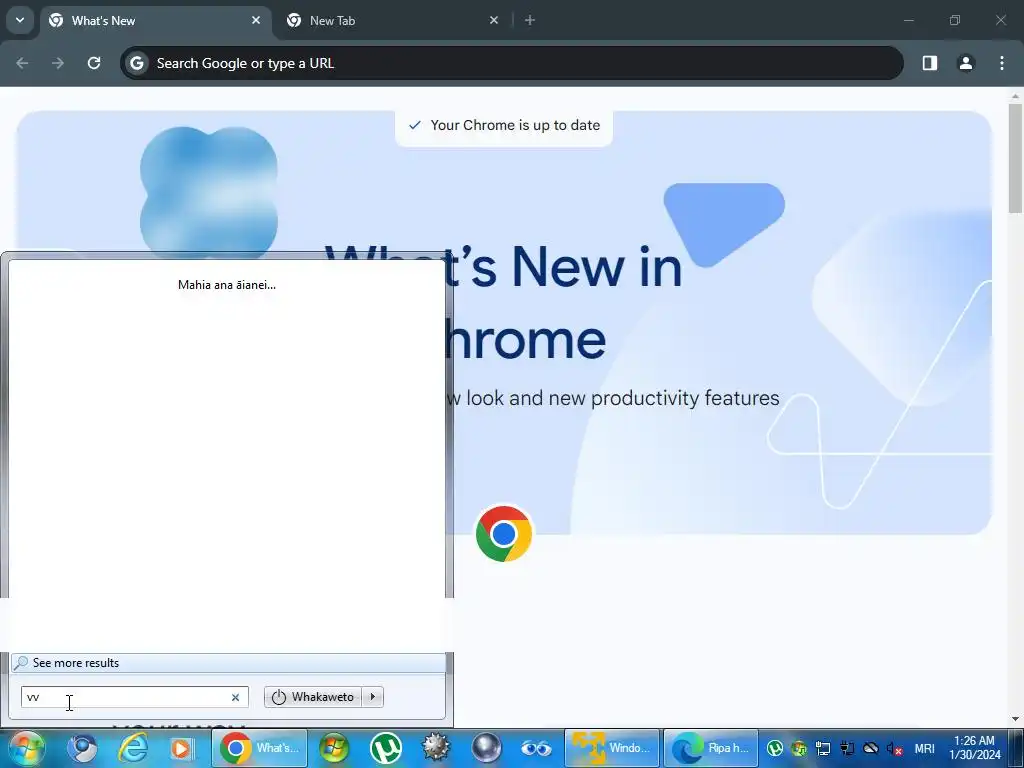Screen dimensions: 1024x768
Task: Switch to the New Tab tab
Action: (393, 20)
